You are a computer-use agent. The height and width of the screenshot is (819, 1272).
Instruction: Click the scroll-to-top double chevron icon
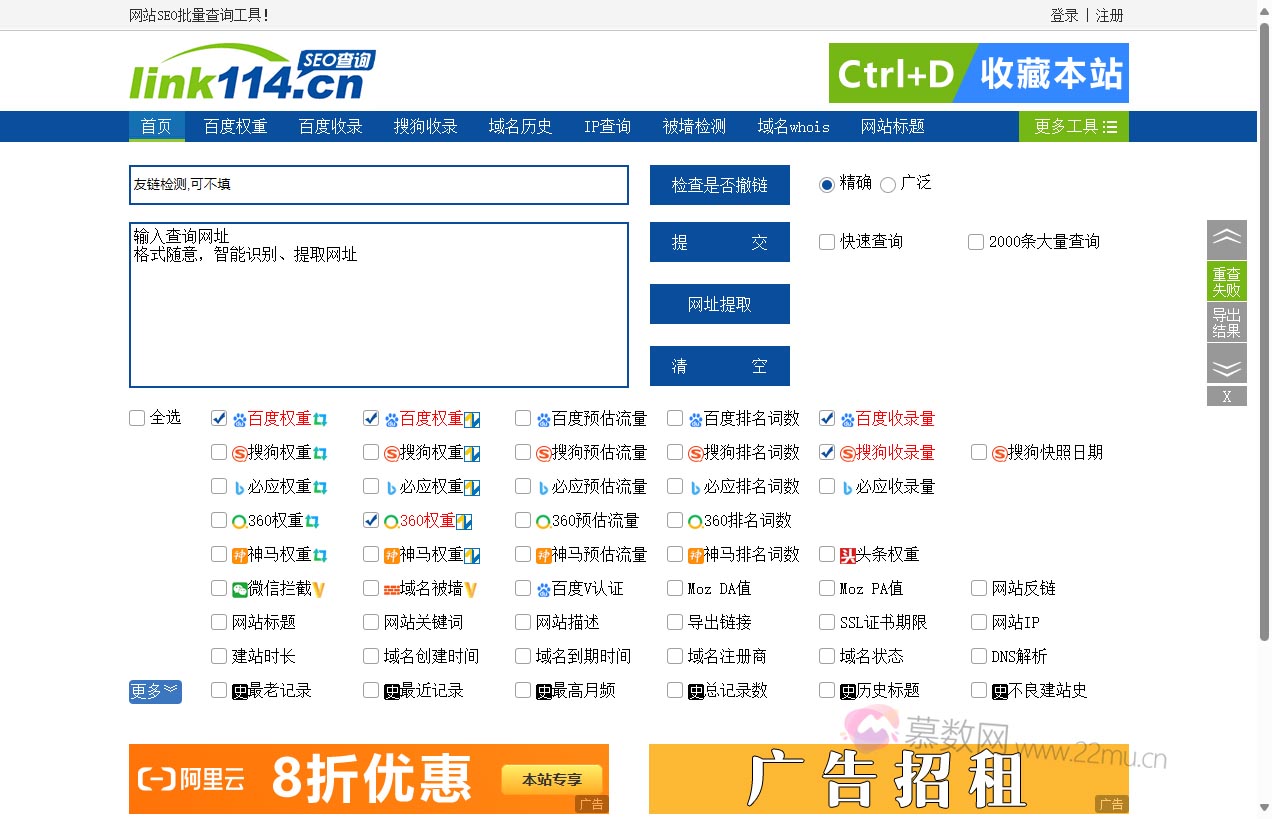pos(1226,239)
